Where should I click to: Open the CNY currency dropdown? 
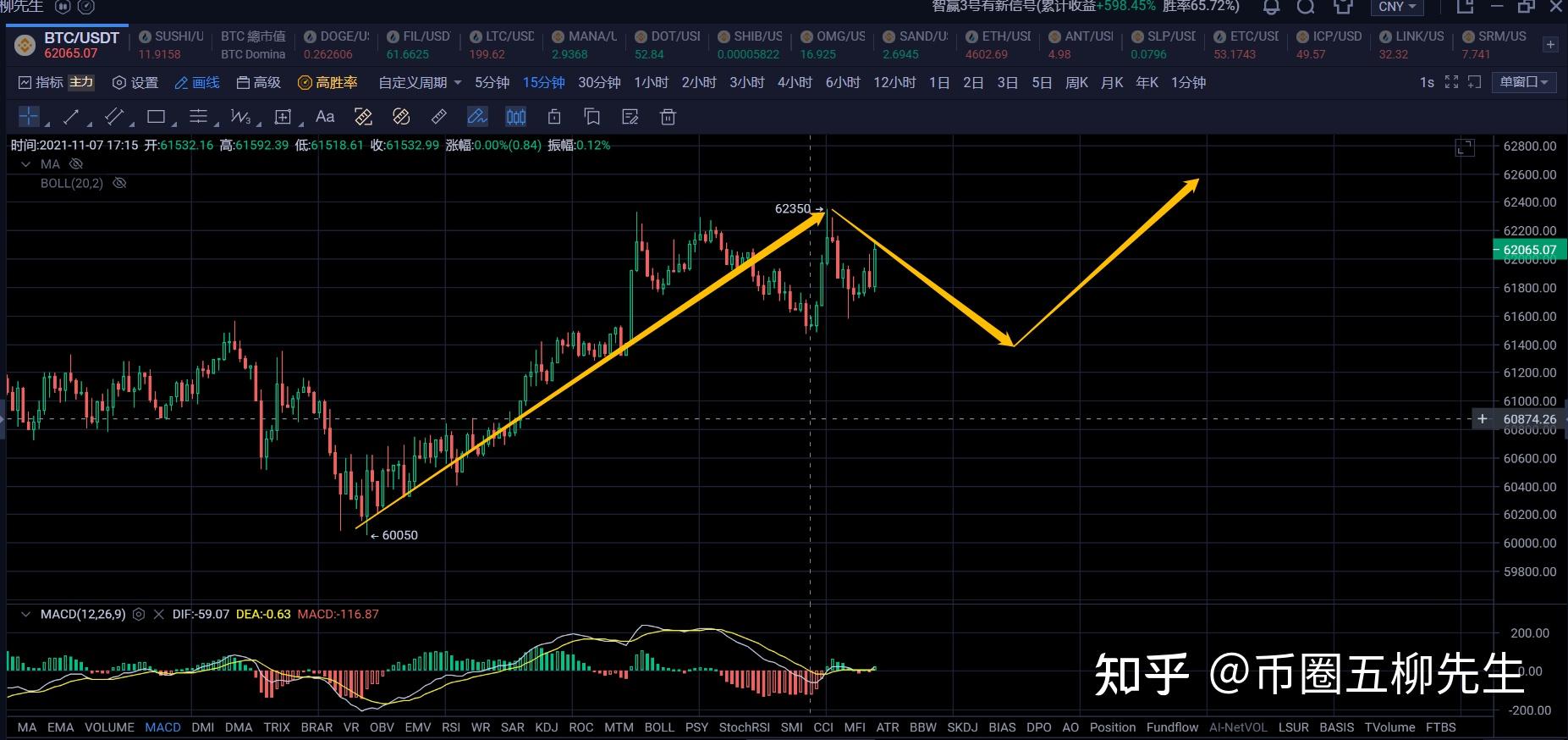tap(1396, 7)
